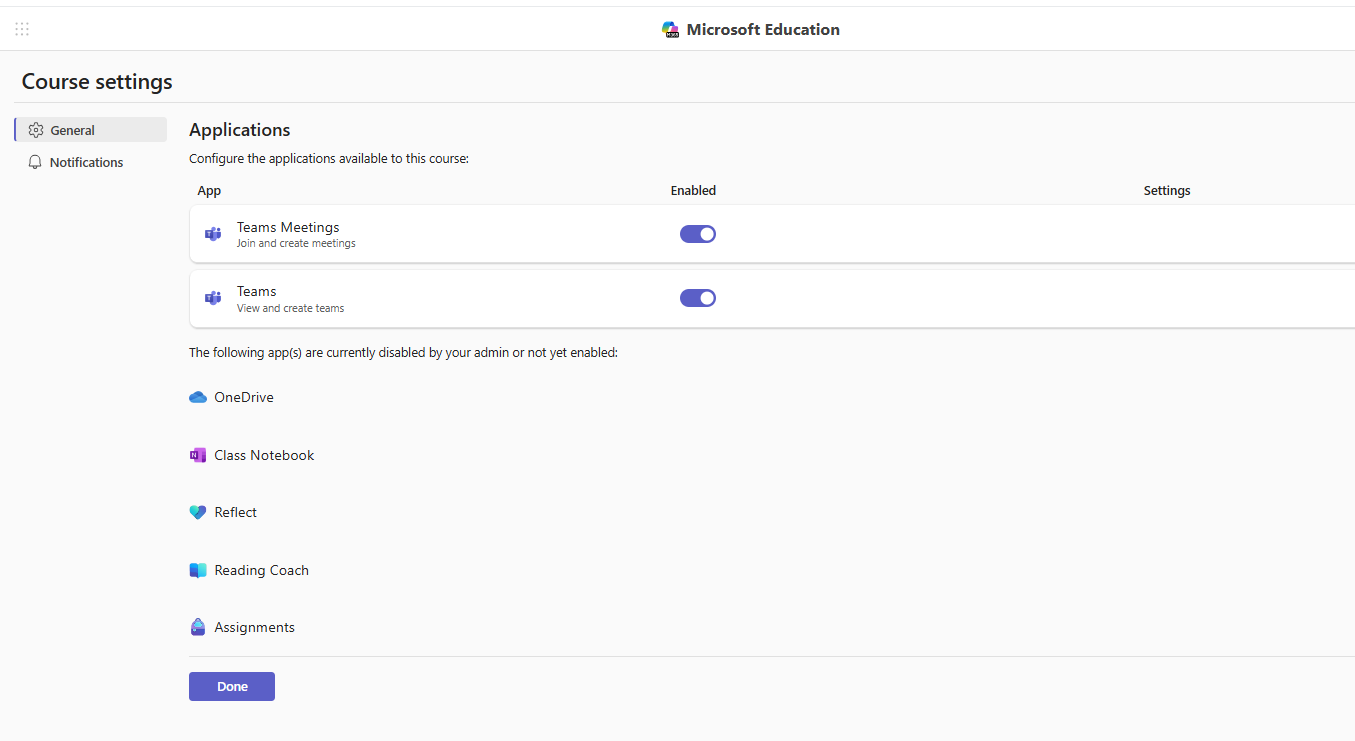
Task: Click the bell icon beside Notifications
Action: (x=35, y=162)
